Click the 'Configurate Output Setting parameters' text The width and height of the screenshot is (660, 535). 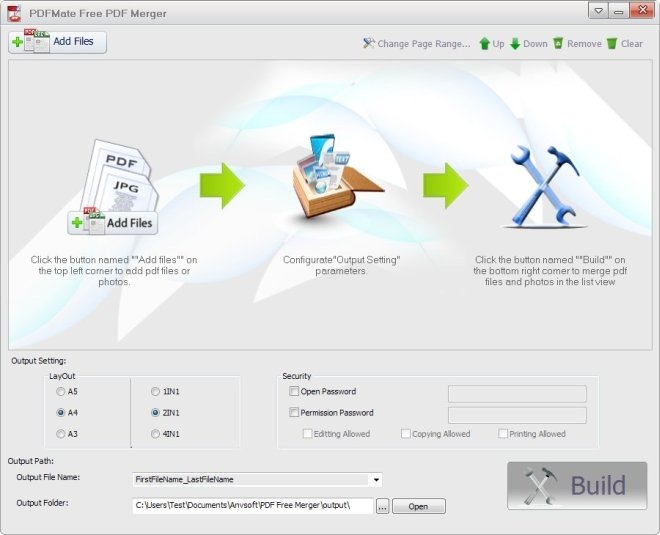point(341,265)
